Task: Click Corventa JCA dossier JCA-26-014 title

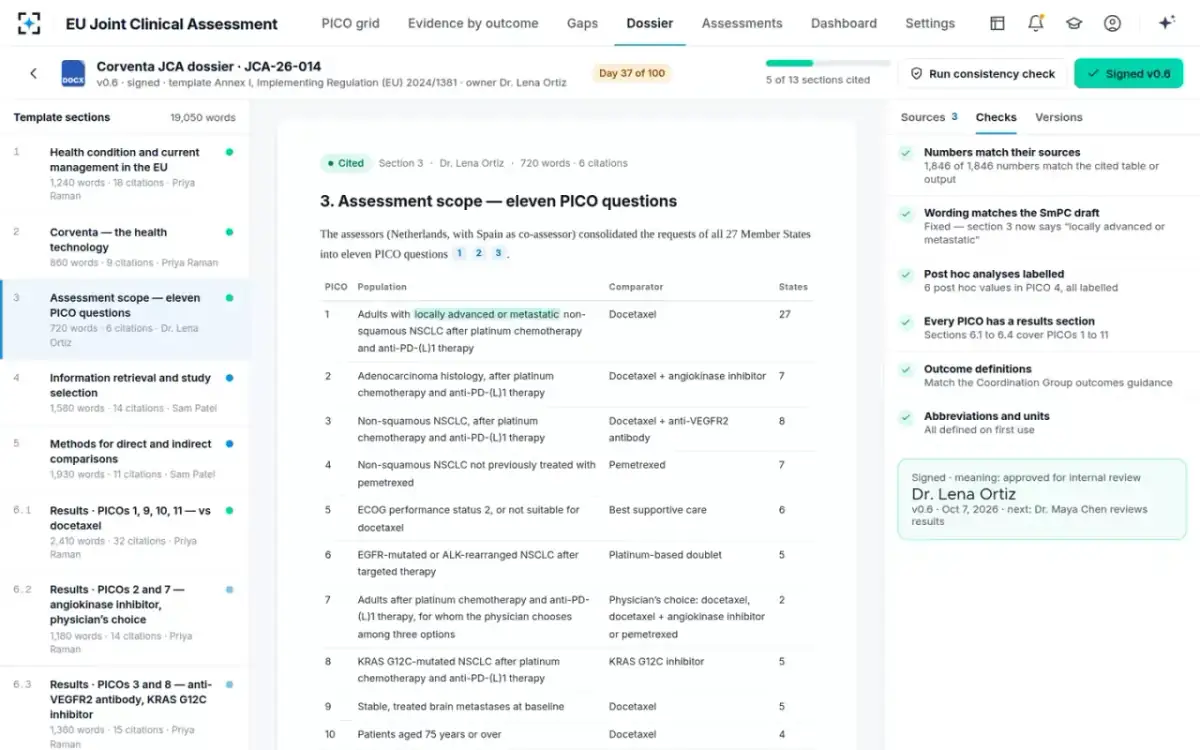Action: (x=209, y=66)
